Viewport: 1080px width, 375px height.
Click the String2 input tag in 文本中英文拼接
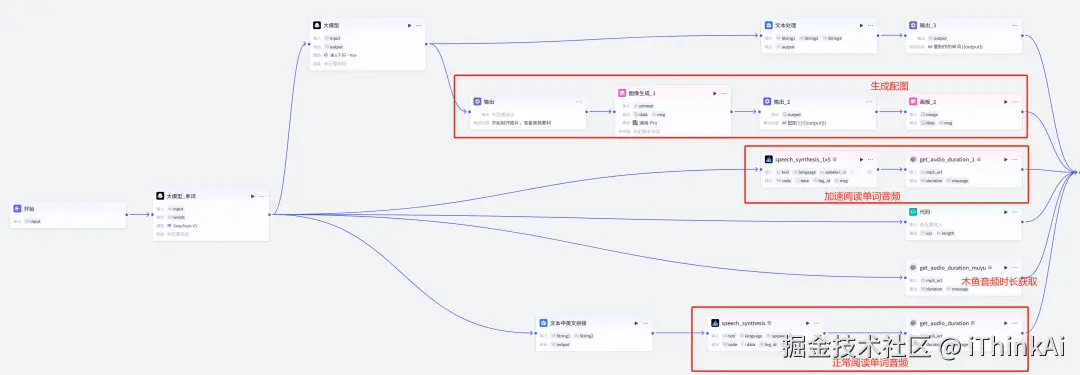click(x=583, y=336)
